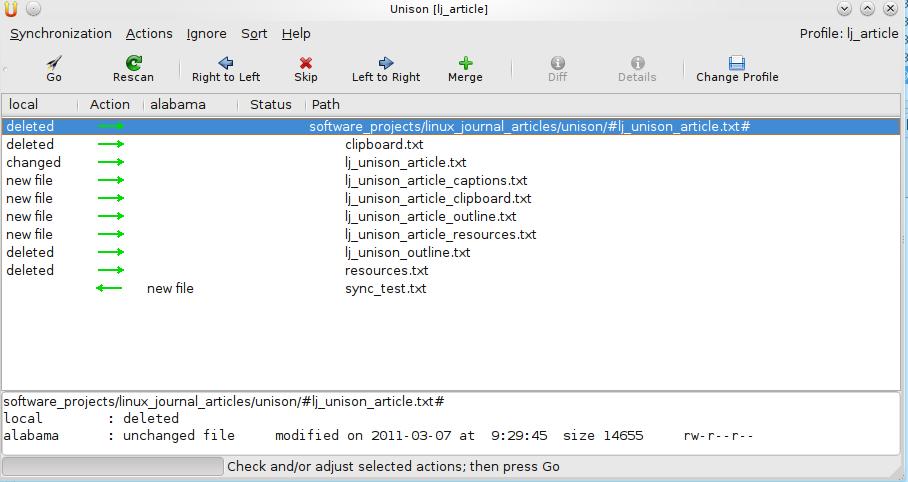The width and height of the screenshot is (908, 482).
Task: Open the Synchronization menu
Action: [61, 34]
